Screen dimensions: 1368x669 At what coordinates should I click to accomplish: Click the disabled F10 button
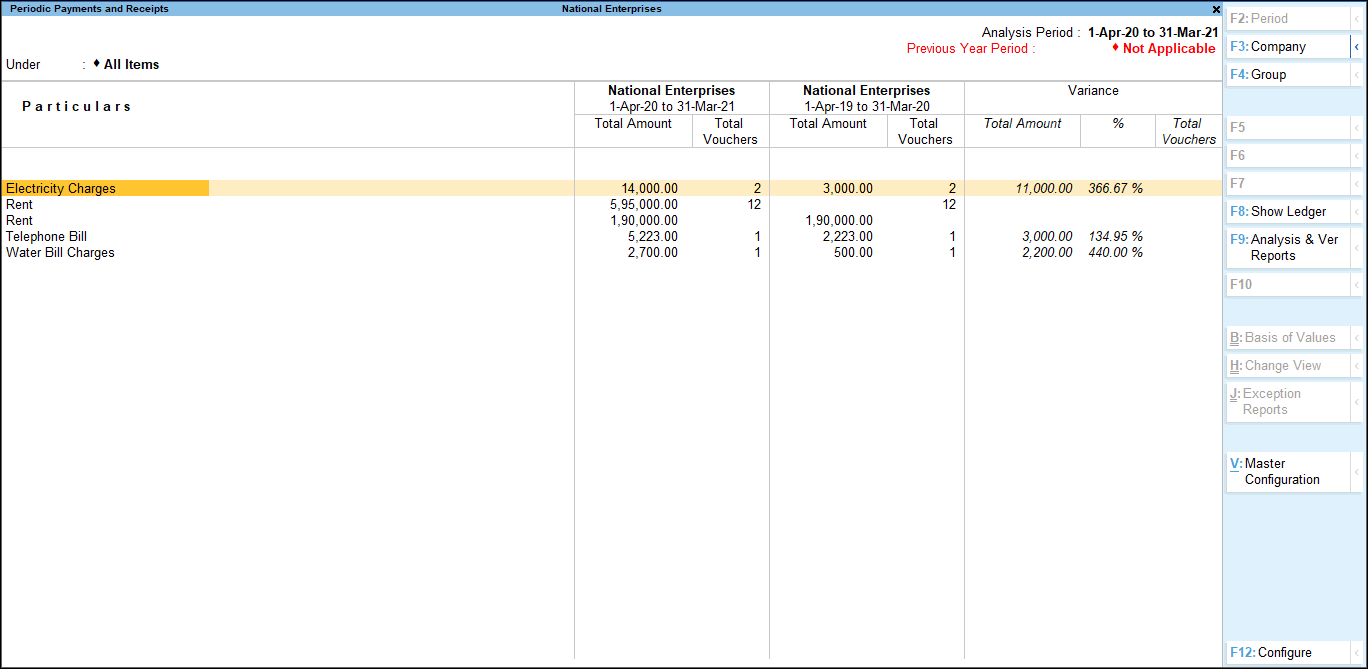[1289, 284]
